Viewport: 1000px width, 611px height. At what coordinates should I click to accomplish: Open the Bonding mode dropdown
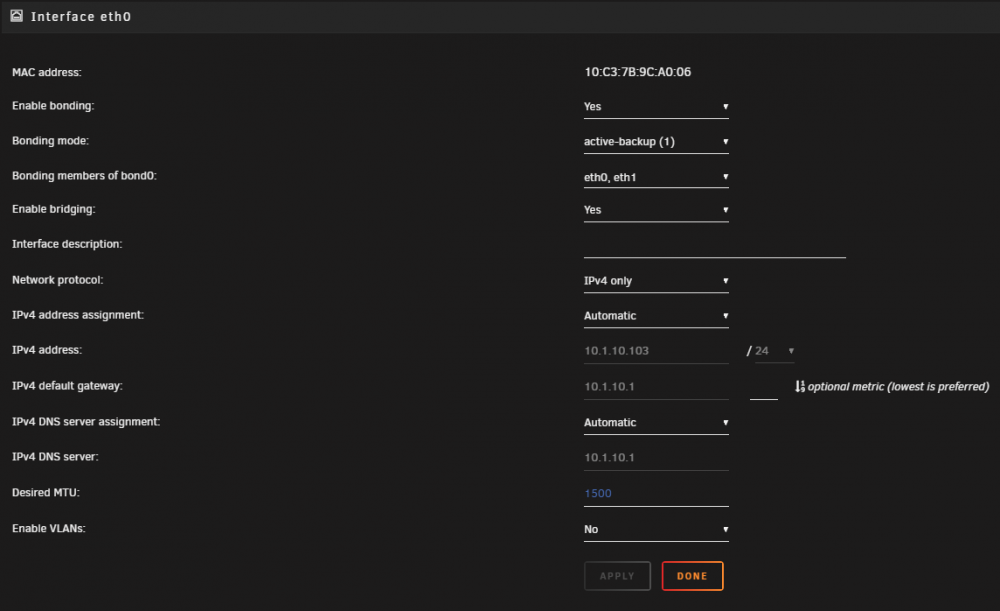tap(656, 142)
